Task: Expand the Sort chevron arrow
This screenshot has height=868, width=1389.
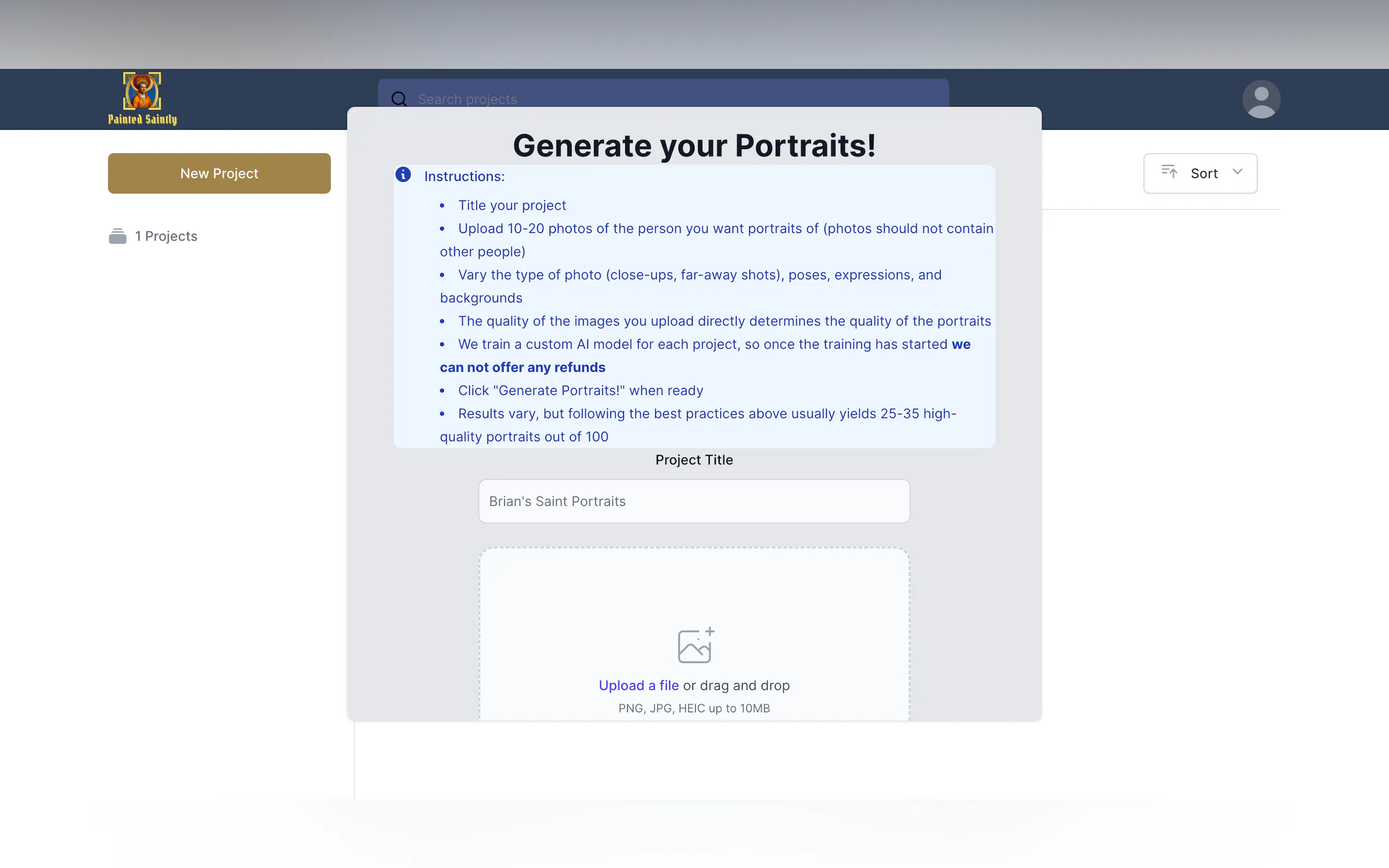Action: (1238, 172)
